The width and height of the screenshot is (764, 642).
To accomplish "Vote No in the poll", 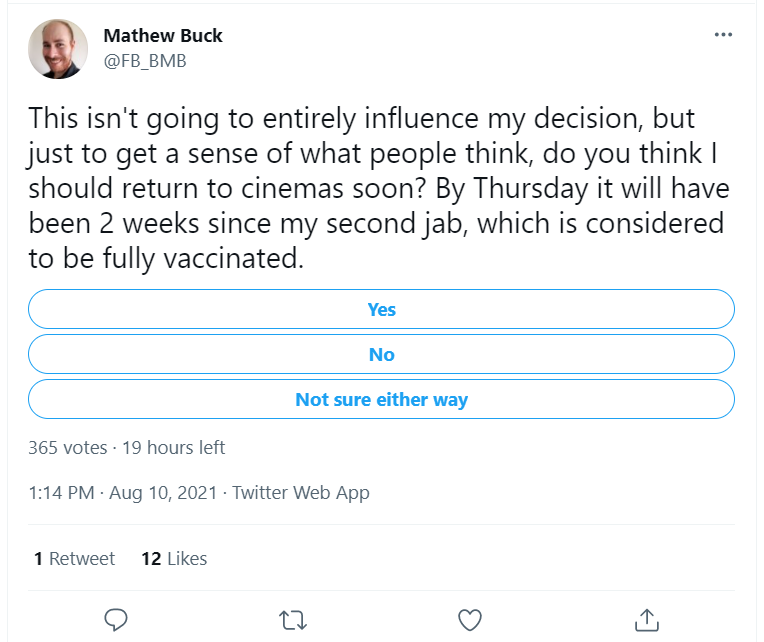I will pos(382,354).
